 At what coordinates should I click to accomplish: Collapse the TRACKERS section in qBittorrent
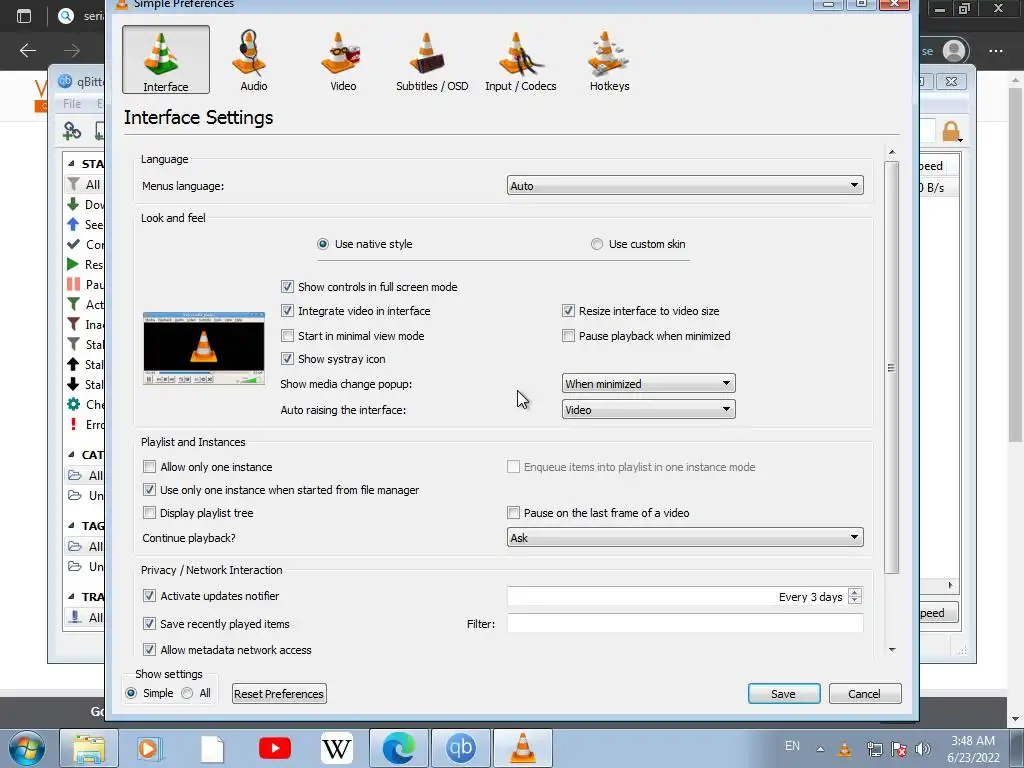point(71,596)
